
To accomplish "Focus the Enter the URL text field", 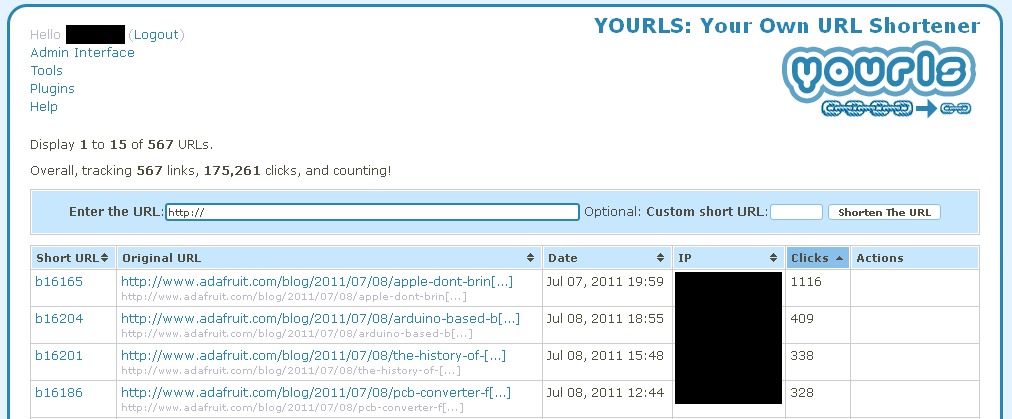I will tap(372, 212).
